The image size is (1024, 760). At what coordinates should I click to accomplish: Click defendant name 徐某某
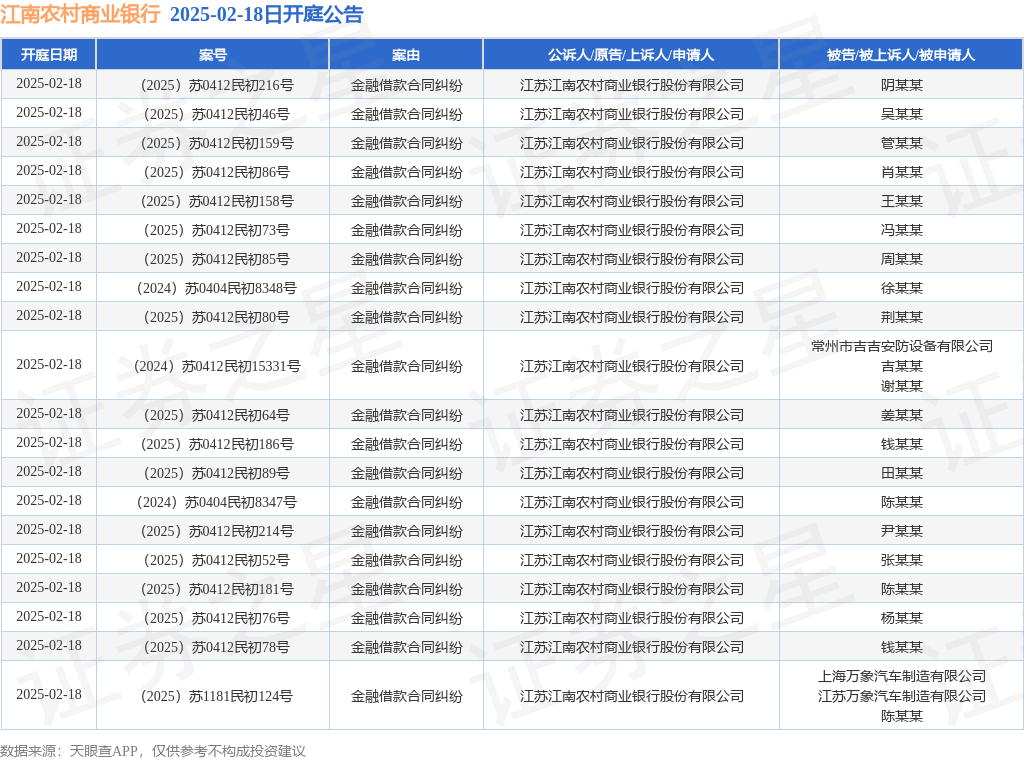coord(901,288)
